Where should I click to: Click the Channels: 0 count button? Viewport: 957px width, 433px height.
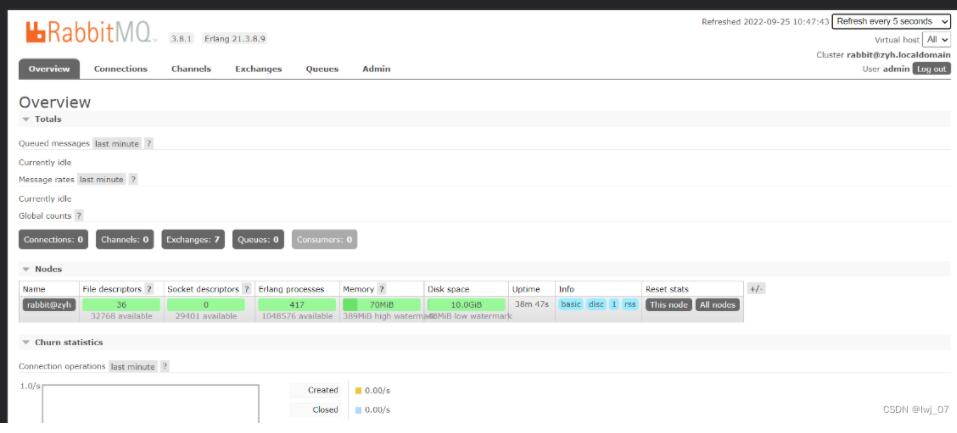point(125,239)
